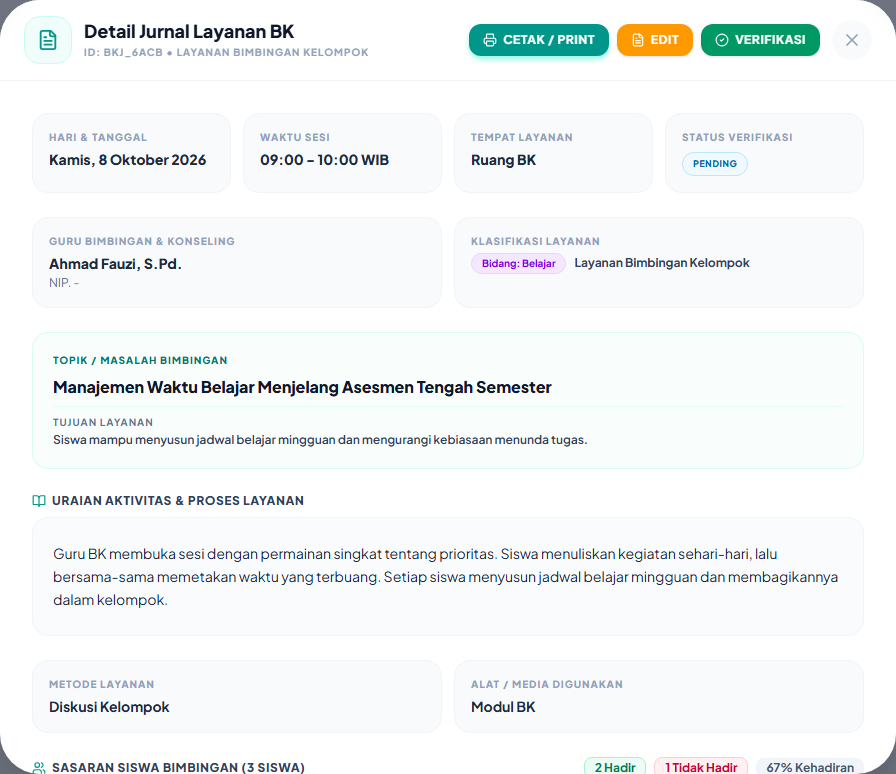Screen dimensions: 896x774
Task: Click the ID: BKJ_6ACB subtitle
Action: pyautogui.click(x=226, y=53)
